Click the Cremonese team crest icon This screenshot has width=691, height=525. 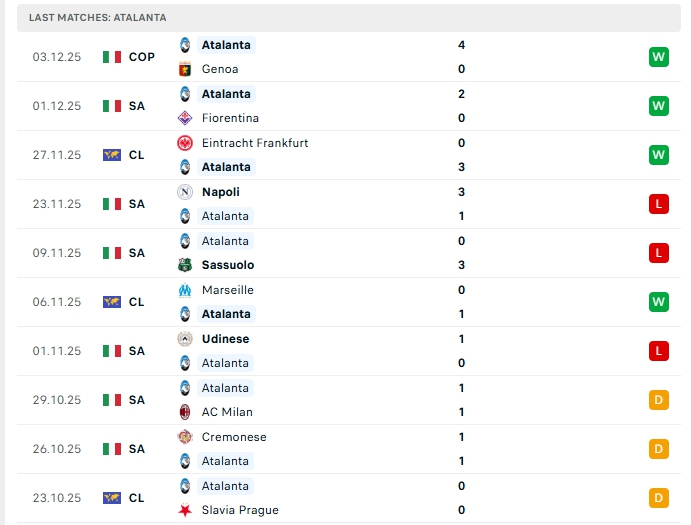[x=185, y=437]
